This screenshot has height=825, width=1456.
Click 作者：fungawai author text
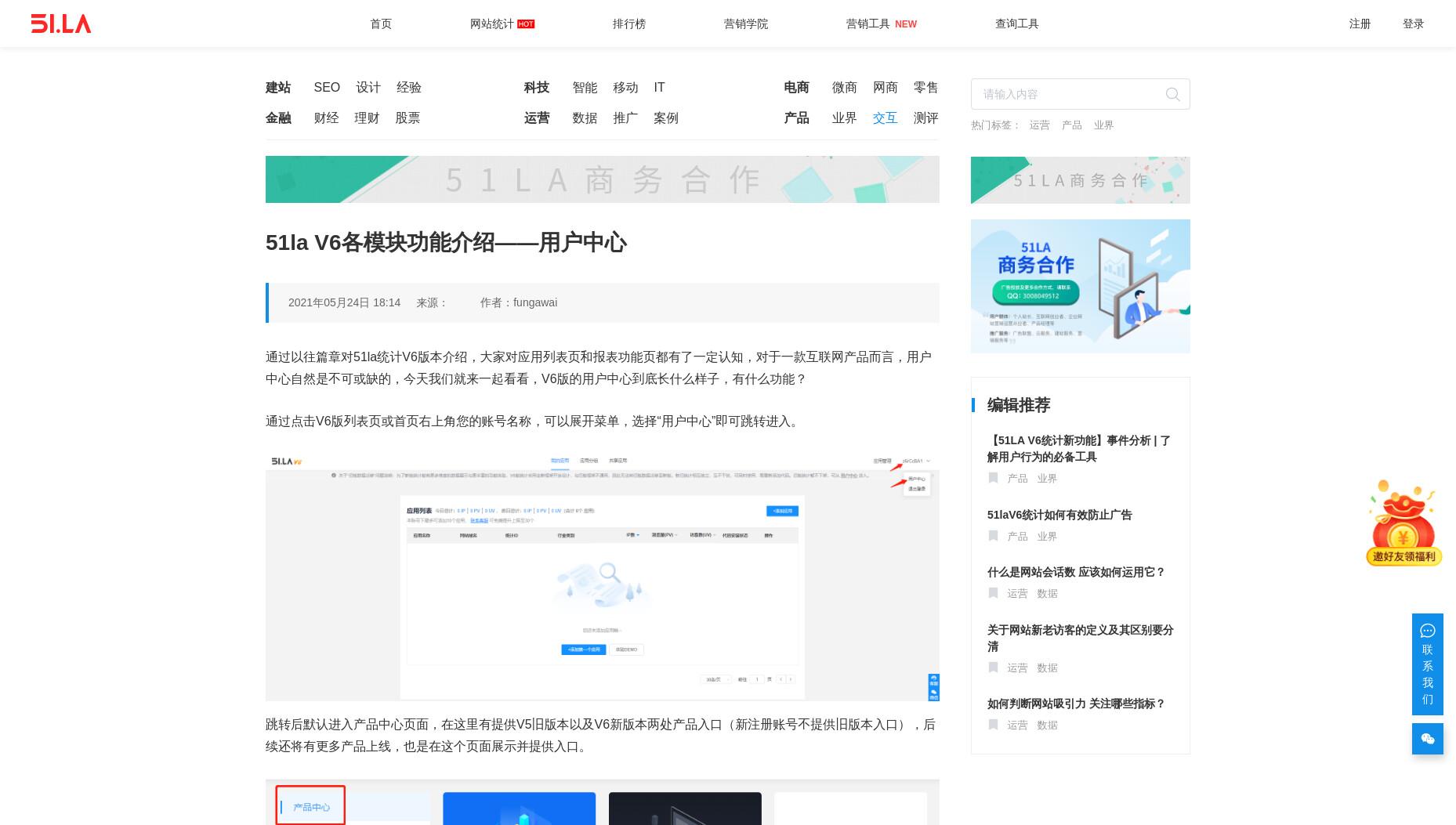click(x=519, y=302)
